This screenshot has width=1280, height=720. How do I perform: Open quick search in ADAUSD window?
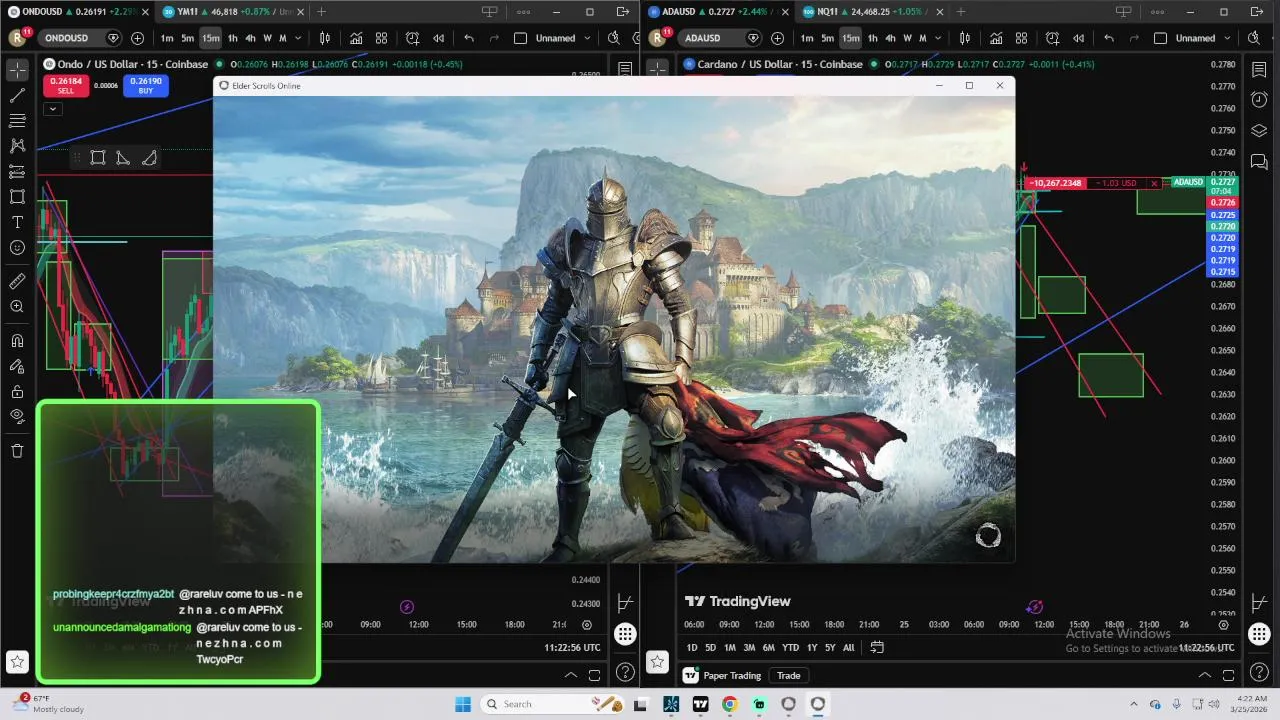[x=1254, y=38]
